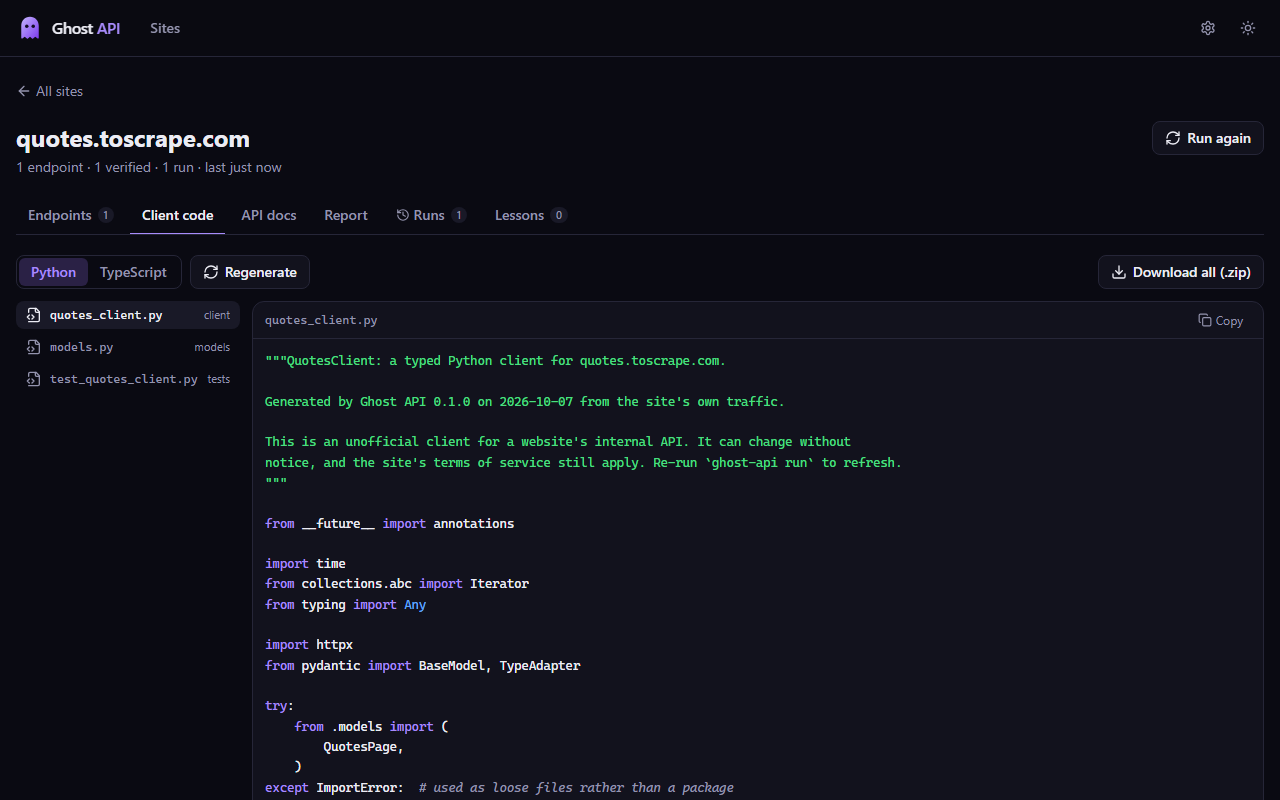
Task: Click the history clock icon on Runs tab
Action: (x=403, y=215)
